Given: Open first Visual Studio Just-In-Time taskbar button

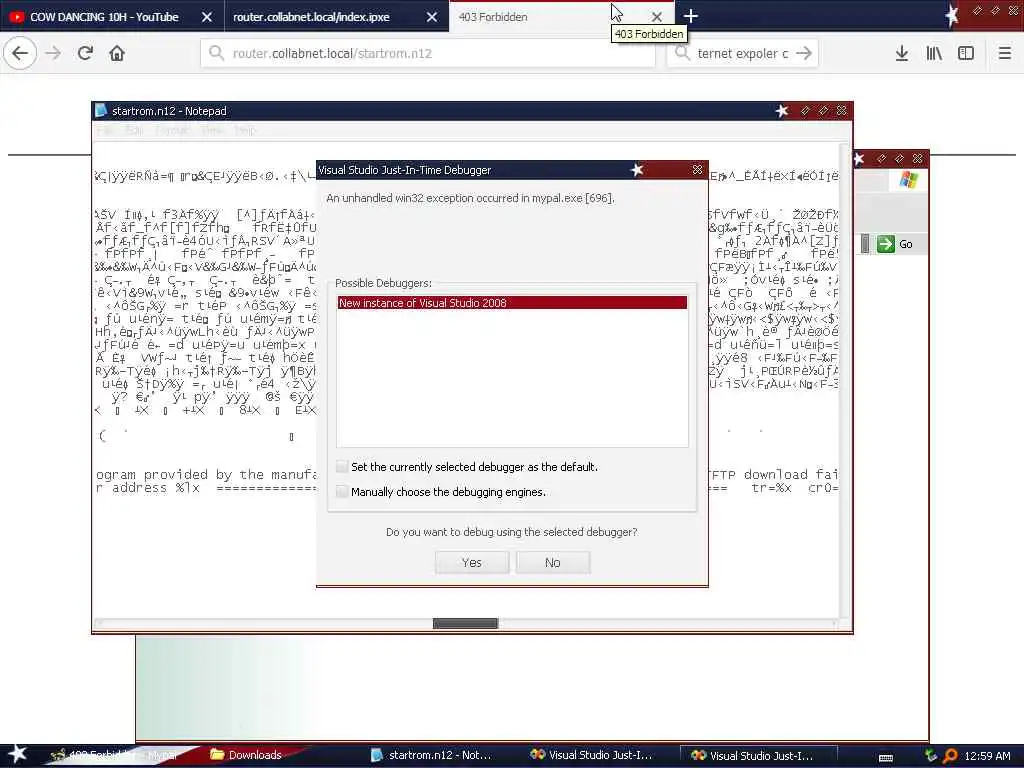Looking at the screenshot, I should [592, 755].
